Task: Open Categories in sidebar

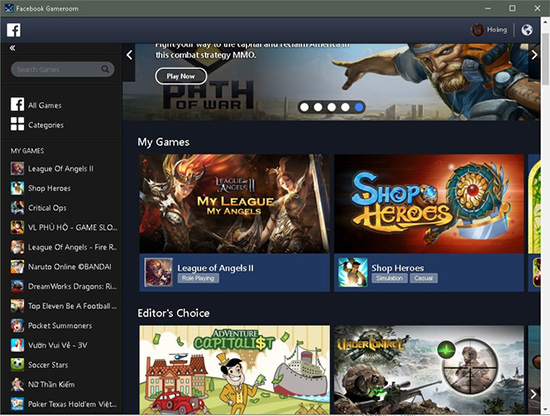Action: 37,125
